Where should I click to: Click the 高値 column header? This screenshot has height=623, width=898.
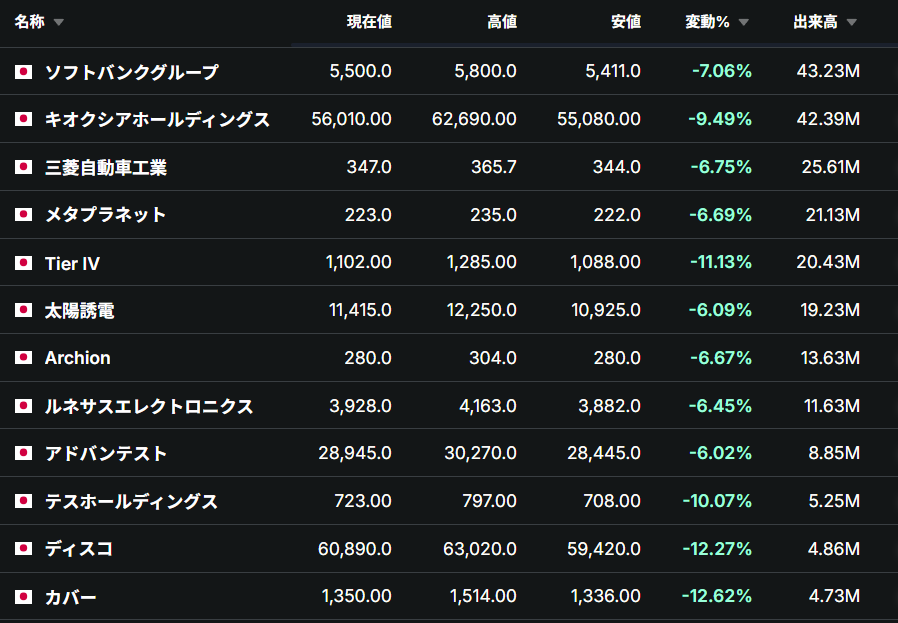click(502, 22)
